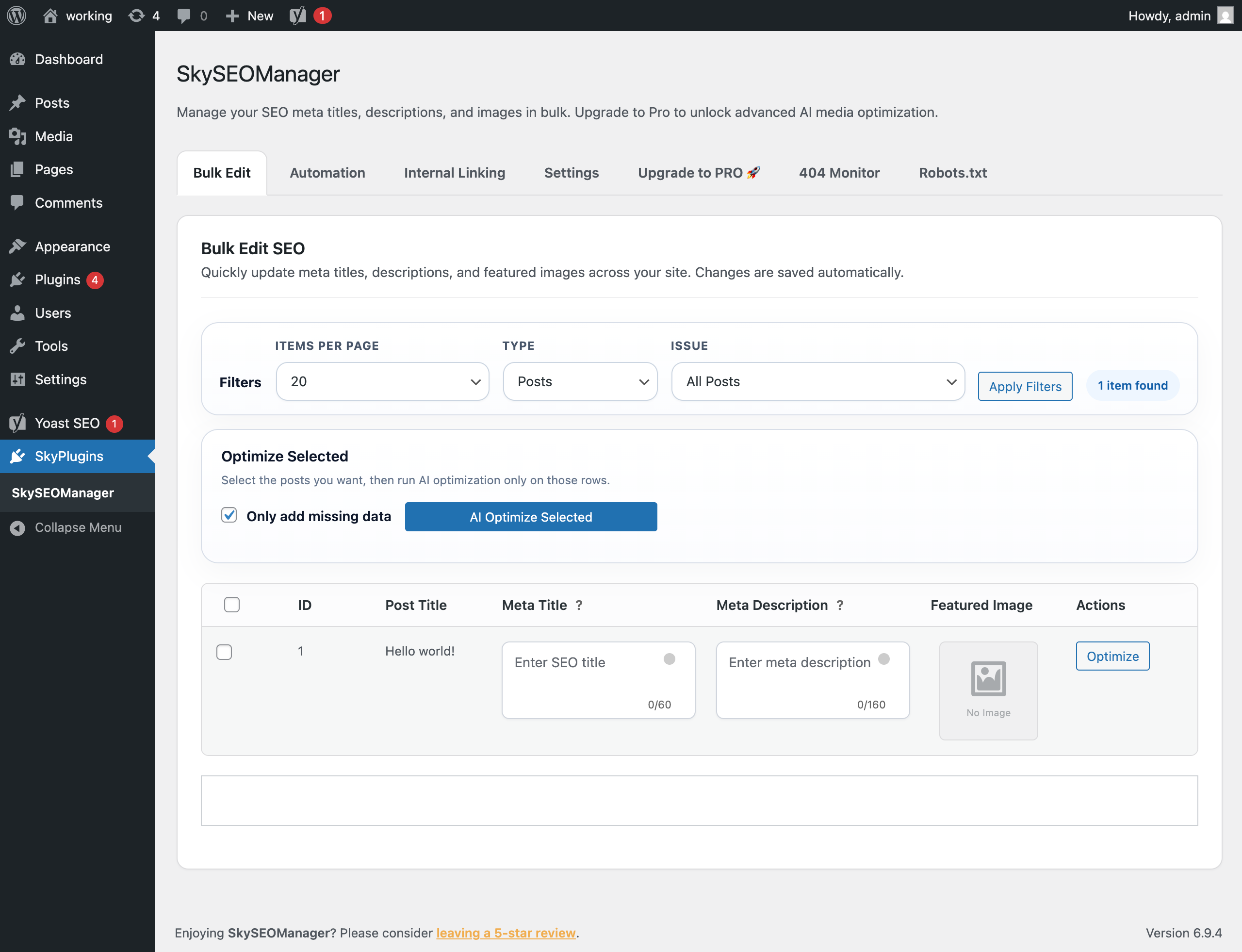This screenshot has height=952, width=1242.
Task: Click the SkyPlugins sidebar icon
Action: (17, 456)
